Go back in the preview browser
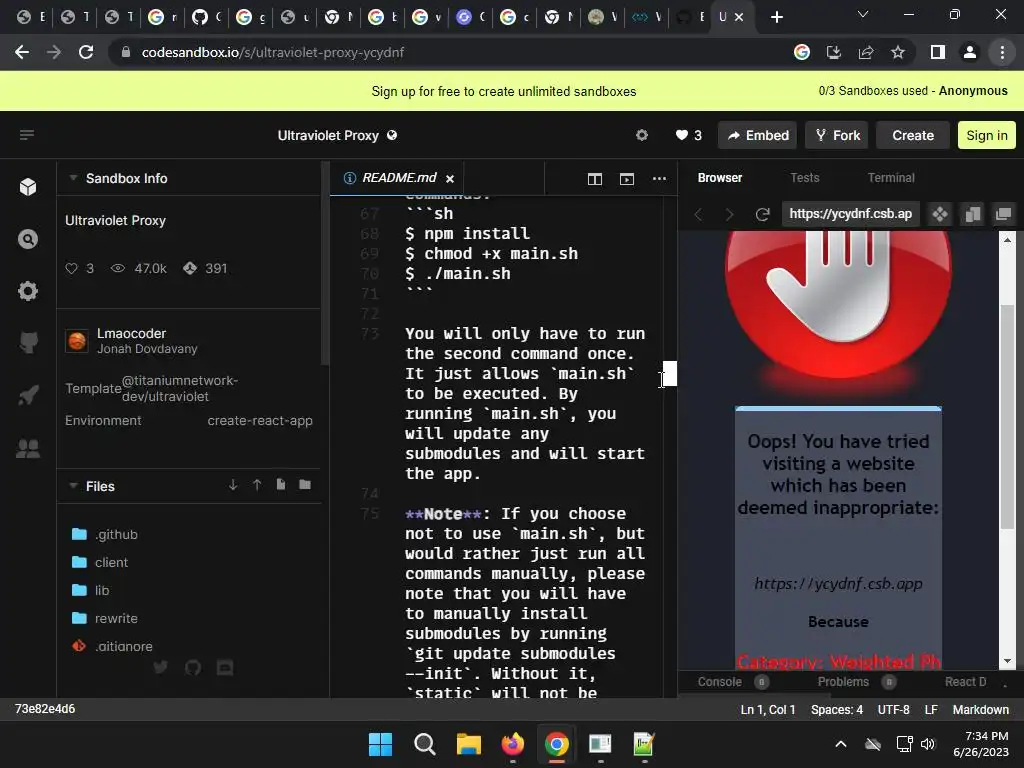This screenshot has height=768, width=1024. coord(698,214)
